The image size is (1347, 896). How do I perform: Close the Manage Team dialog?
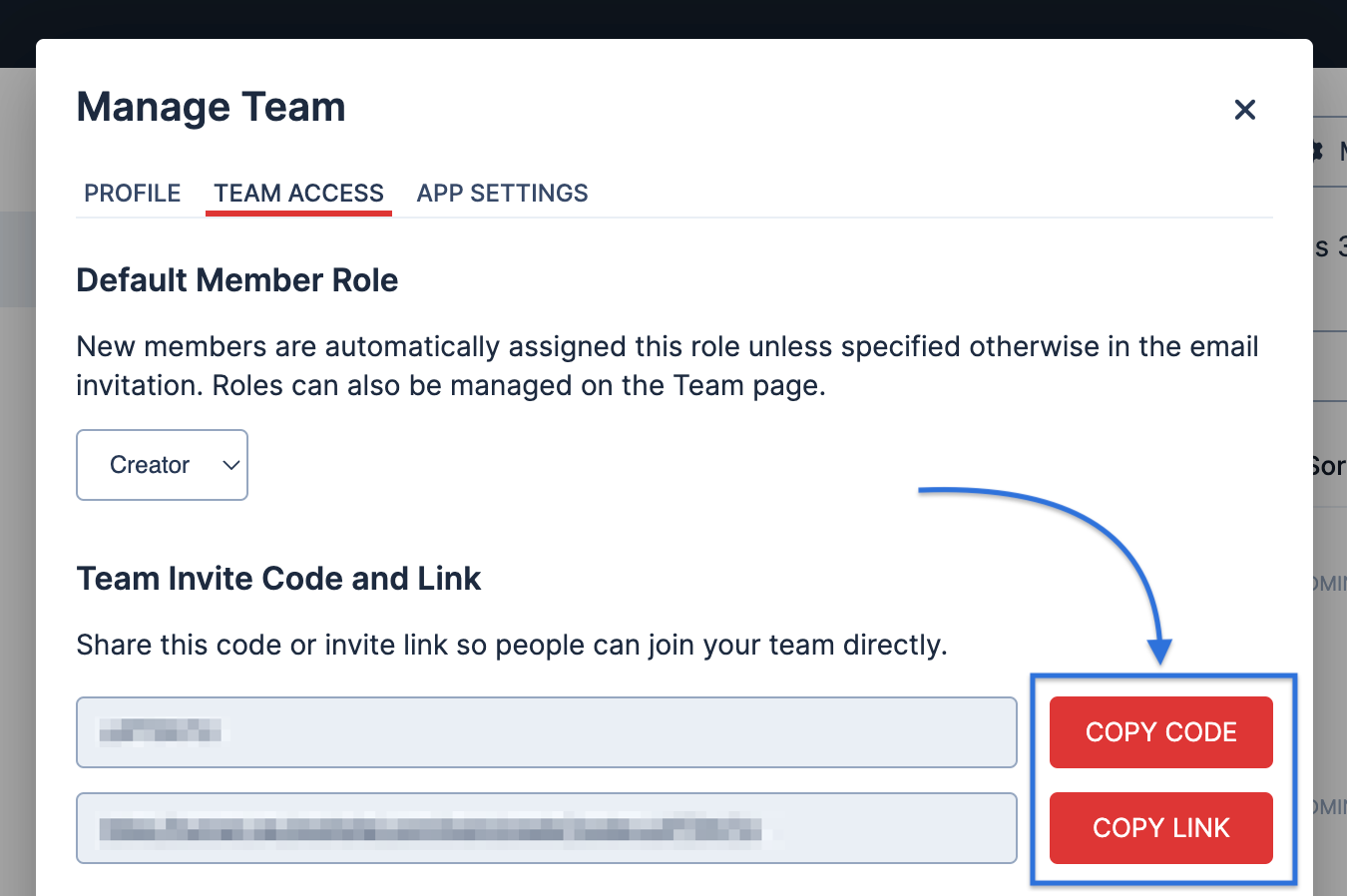(x=1244, y=110)
